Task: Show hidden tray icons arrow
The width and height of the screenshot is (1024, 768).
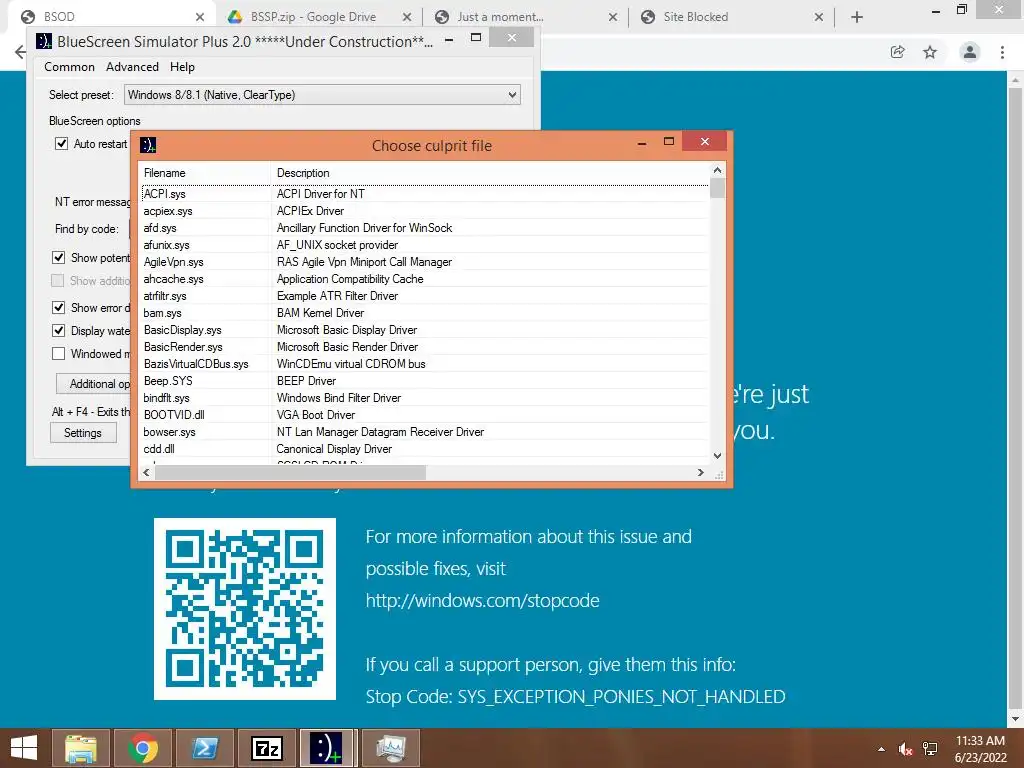Action: coord(882,749)
